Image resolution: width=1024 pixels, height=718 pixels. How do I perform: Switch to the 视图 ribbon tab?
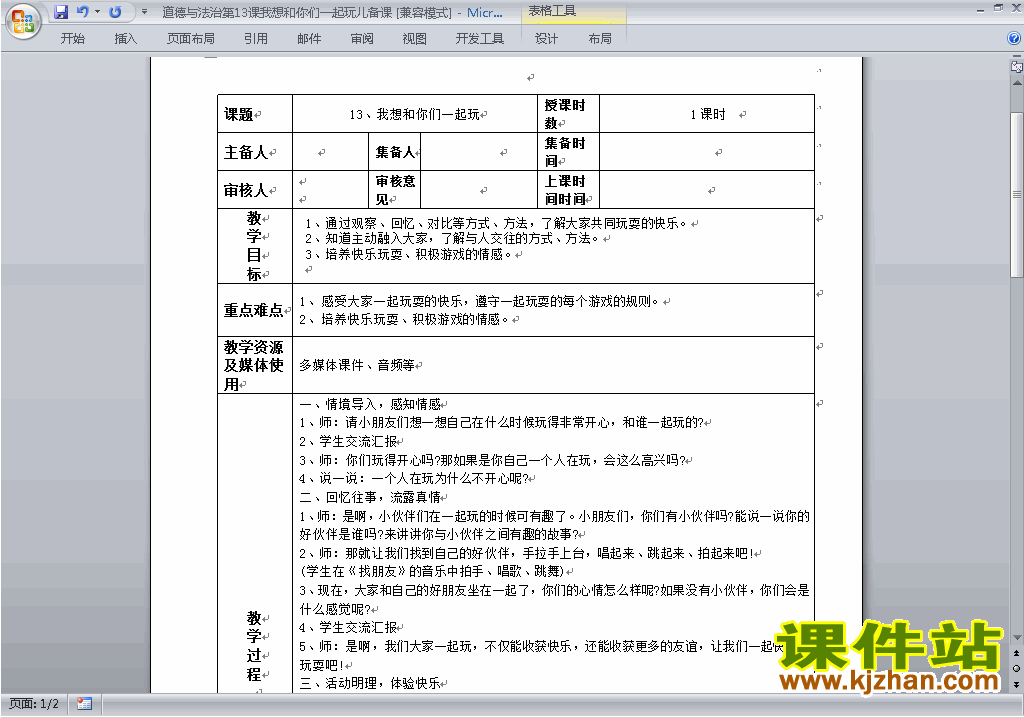tap(414, 39)
